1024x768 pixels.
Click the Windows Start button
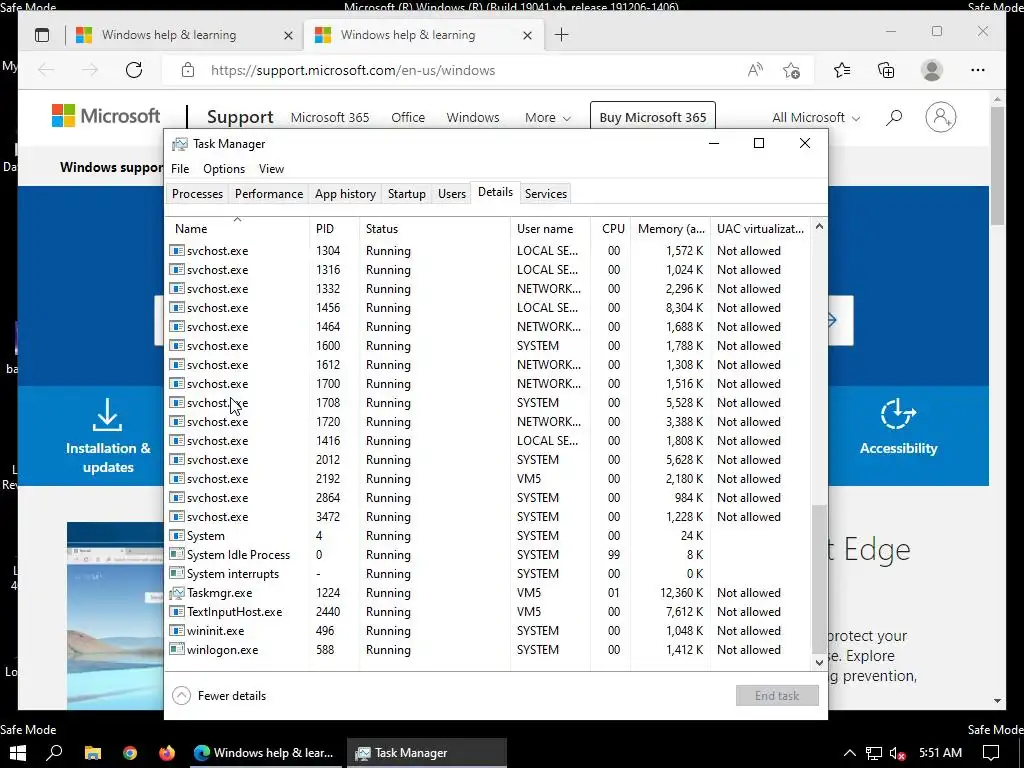point(18,753)
